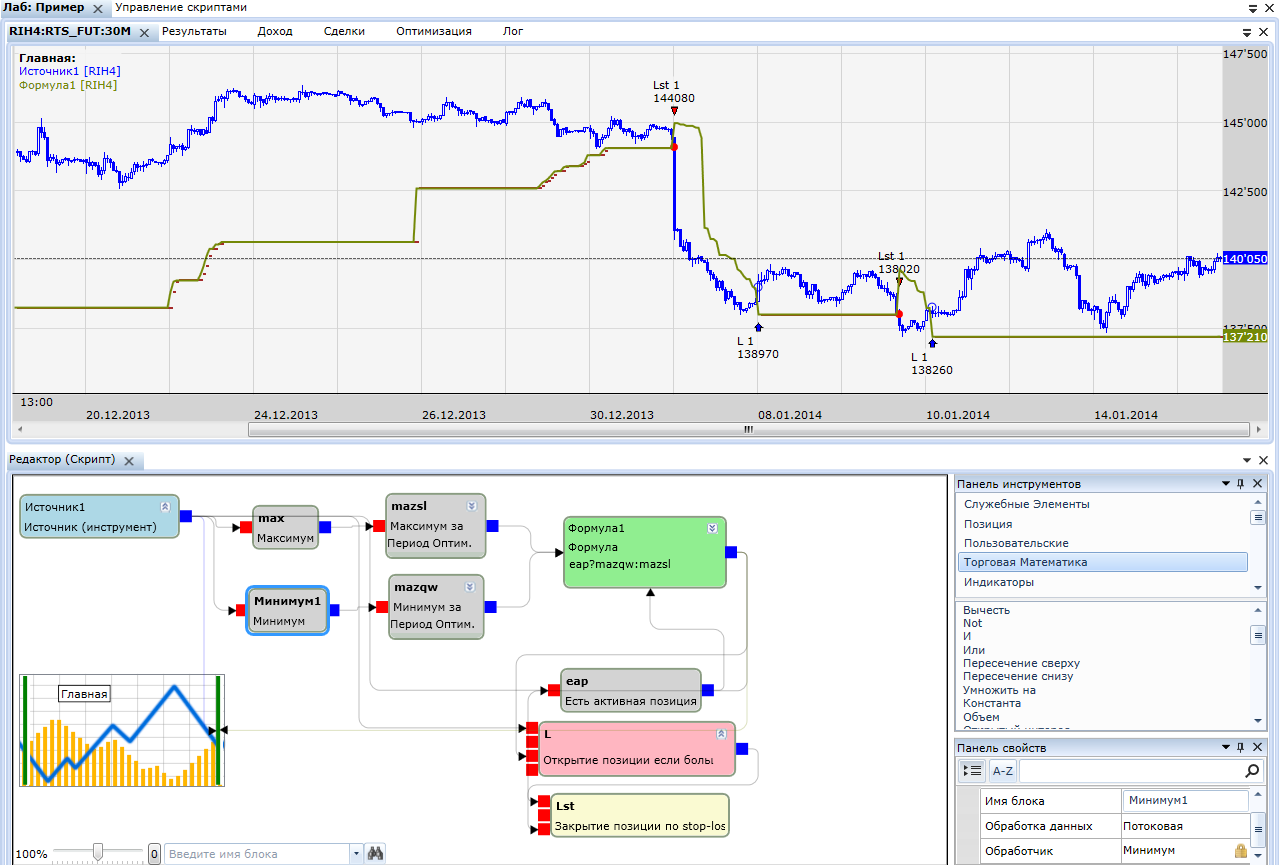Viewport: 1279px width, 865px height.
Task: Click the Имя блока value field
Action: (1186, 801)
